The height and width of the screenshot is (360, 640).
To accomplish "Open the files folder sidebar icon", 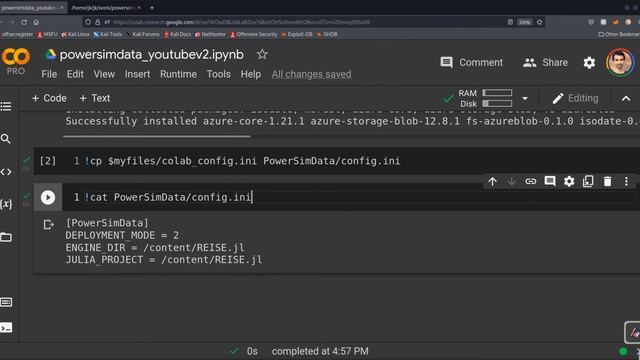I will [6, 237].
